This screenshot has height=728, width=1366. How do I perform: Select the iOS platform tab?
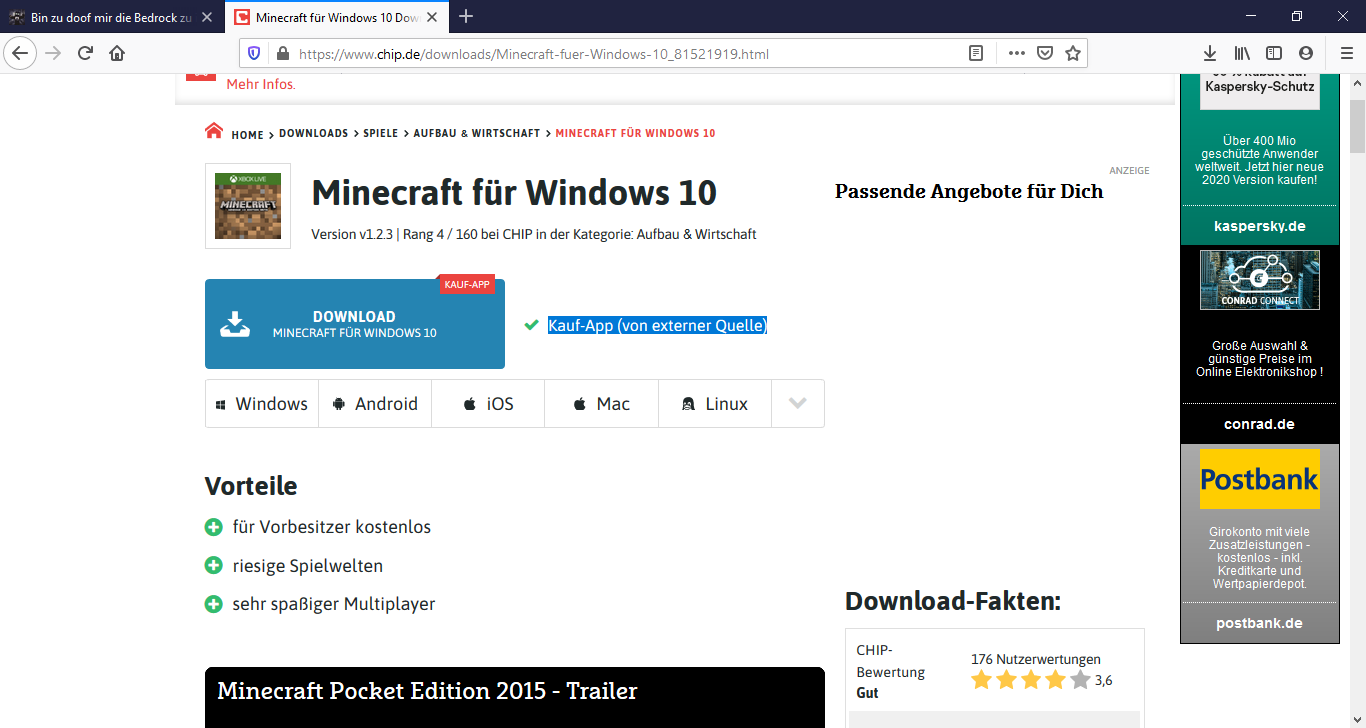click(488, 404)
